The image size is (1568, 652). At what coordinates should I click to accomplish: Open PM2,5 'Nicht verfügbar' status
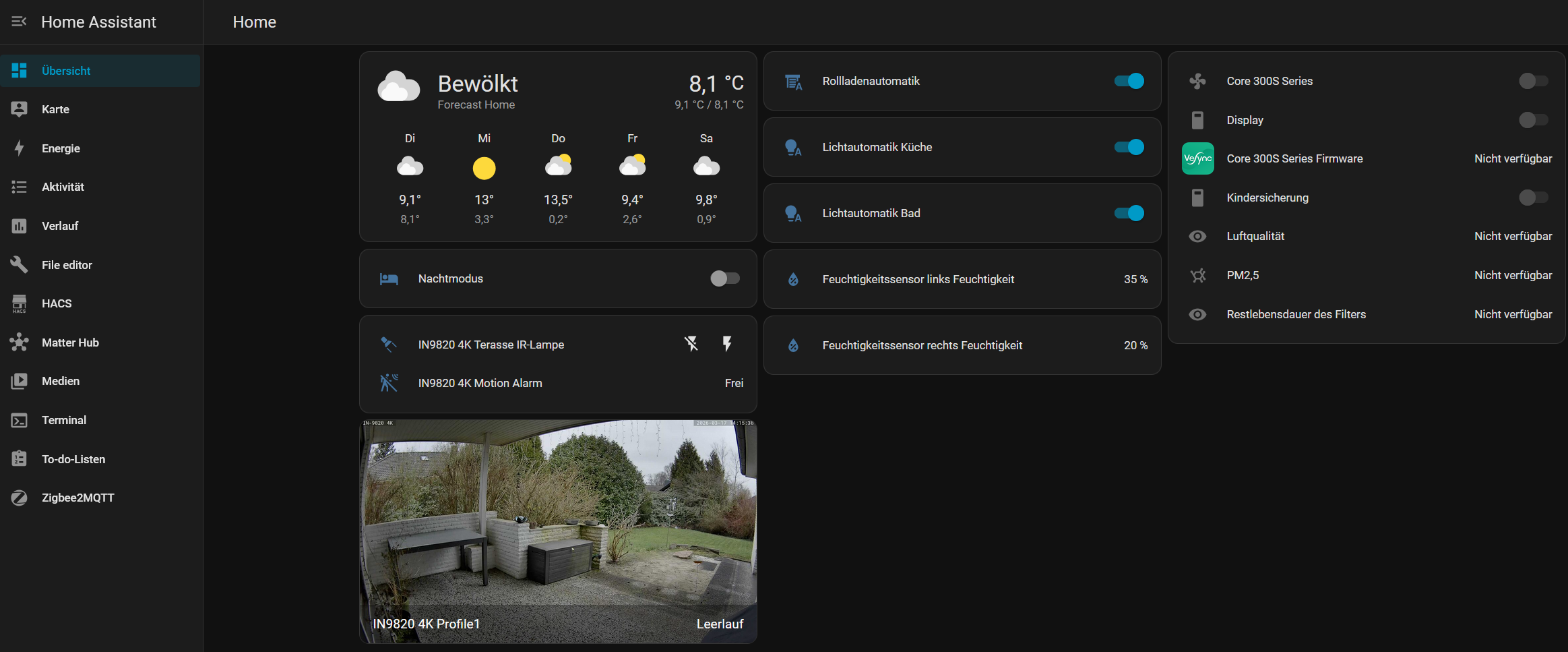coord(1513,275)
